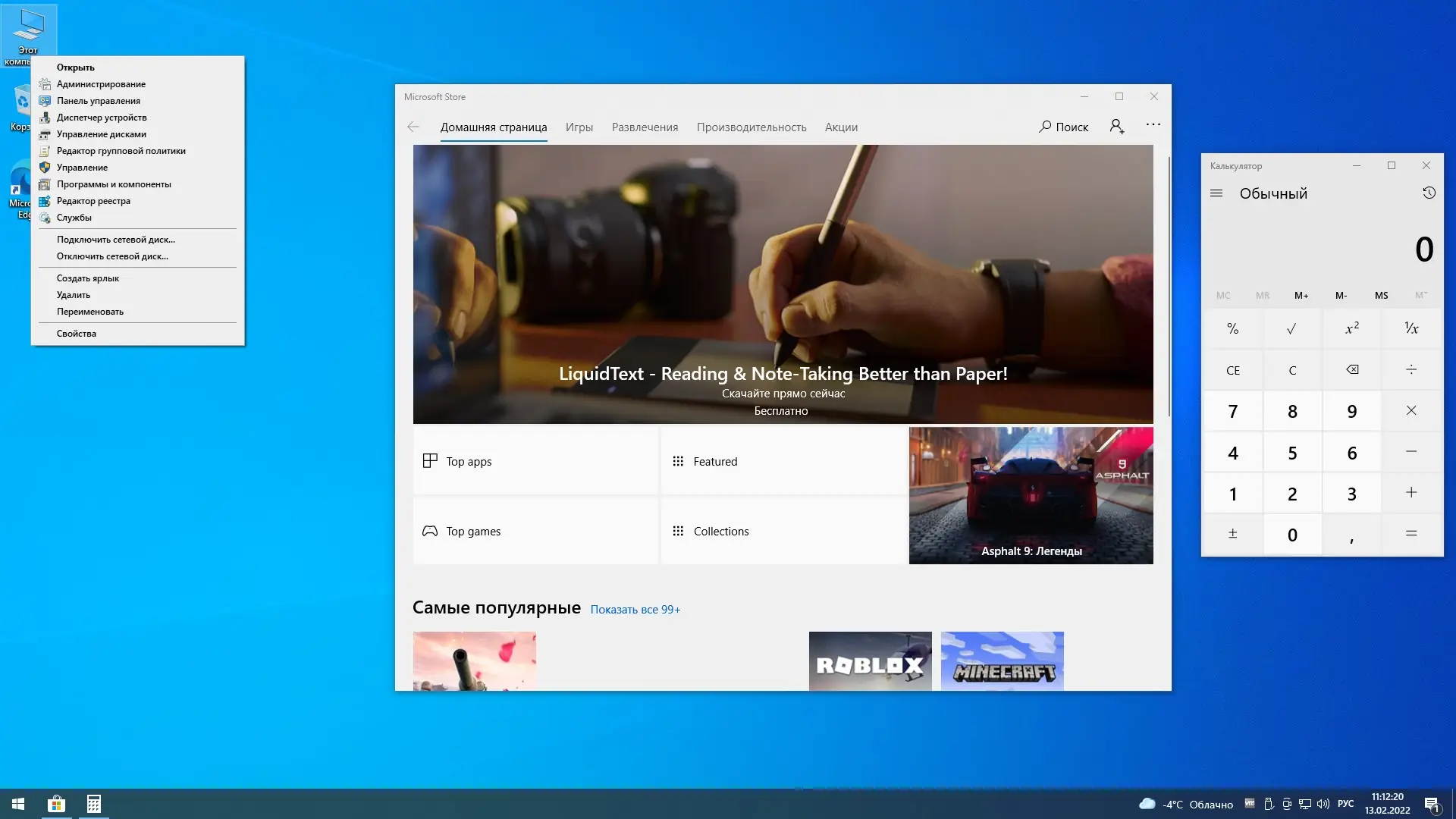Open the Asphalt 9 game thumbnail
1456x819 pixels.
point(1031,495)
